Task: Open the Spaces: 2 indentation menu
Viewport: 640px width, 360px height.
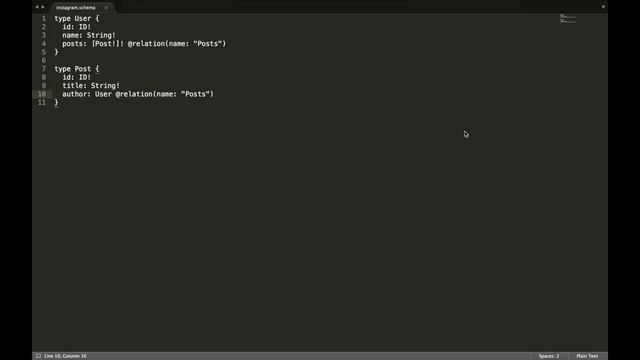Action: pyautogui.click(x=549, y=356)
